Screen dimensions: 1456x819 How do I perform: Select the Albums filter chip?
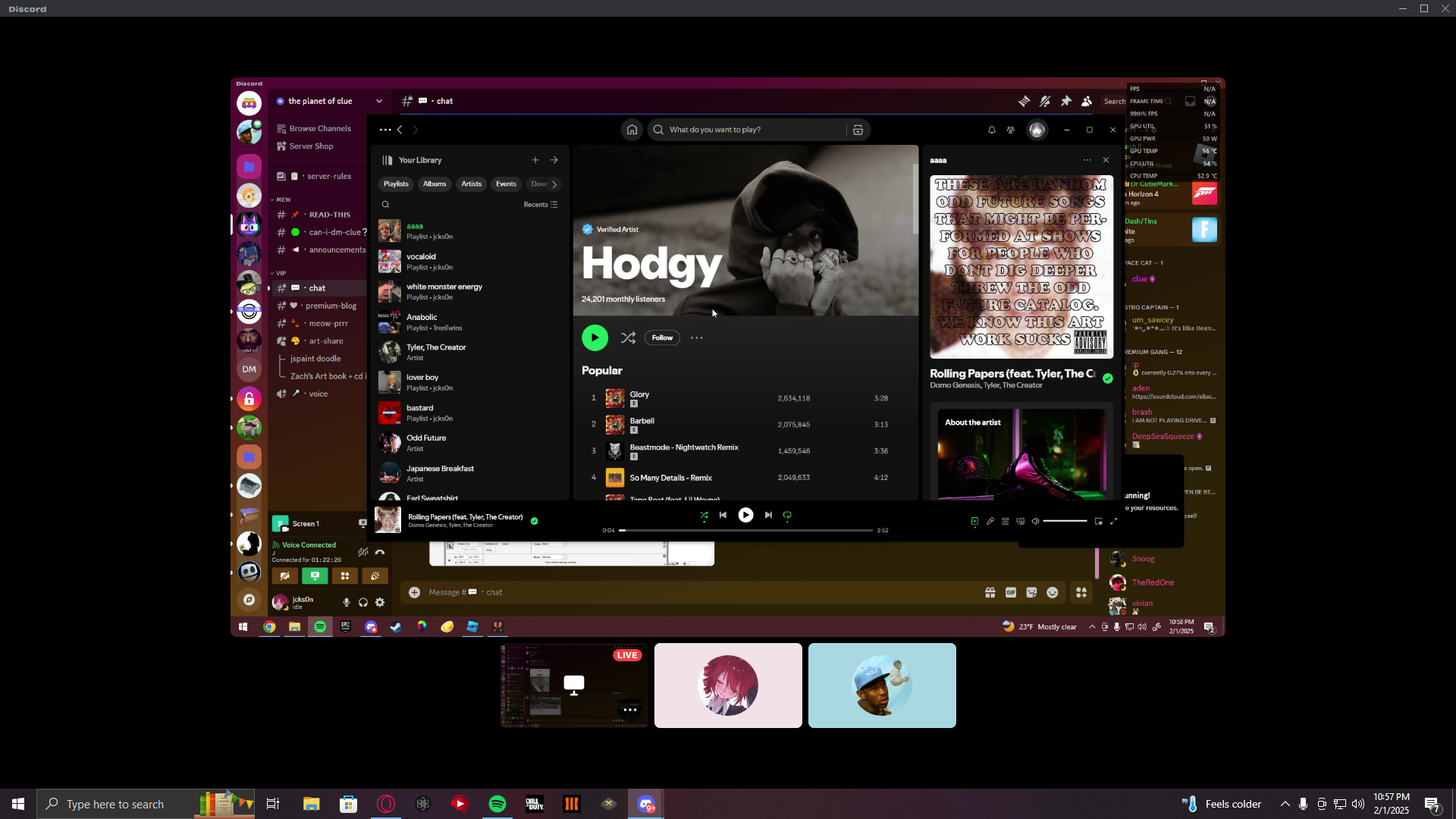tap(435, 184)
